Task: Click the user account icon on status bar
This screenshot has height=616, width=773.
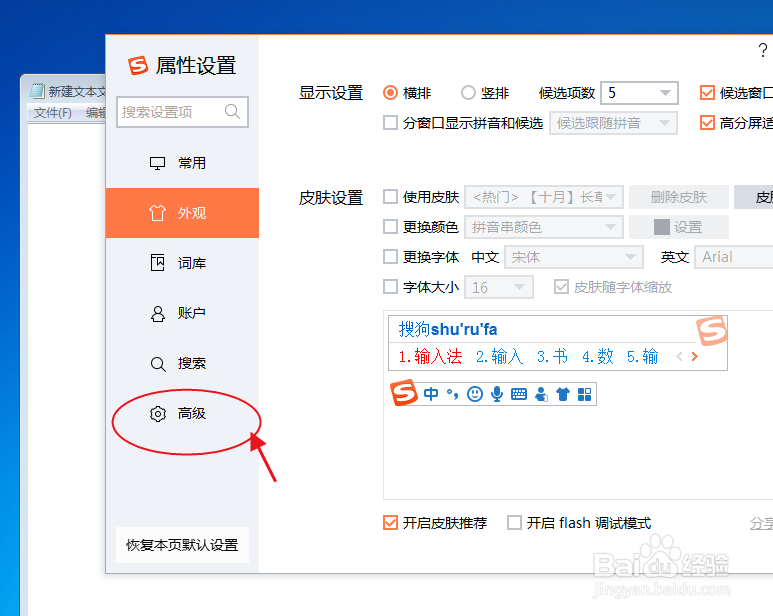Action: tap(541, 394)
